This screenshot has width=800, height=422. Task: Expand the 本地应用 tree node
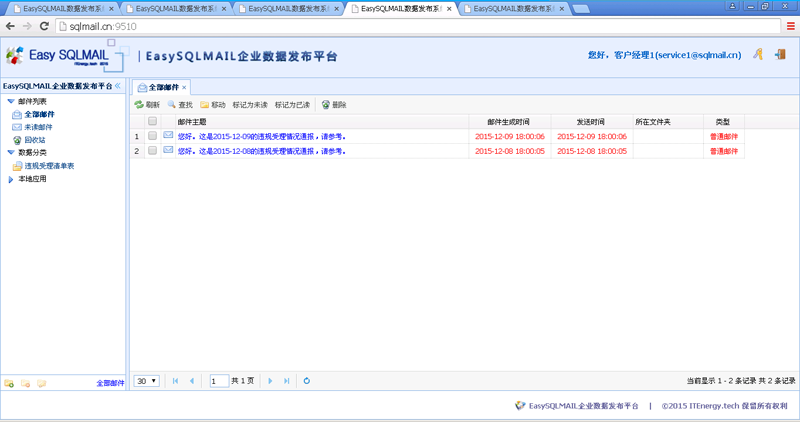pos(11,179)
